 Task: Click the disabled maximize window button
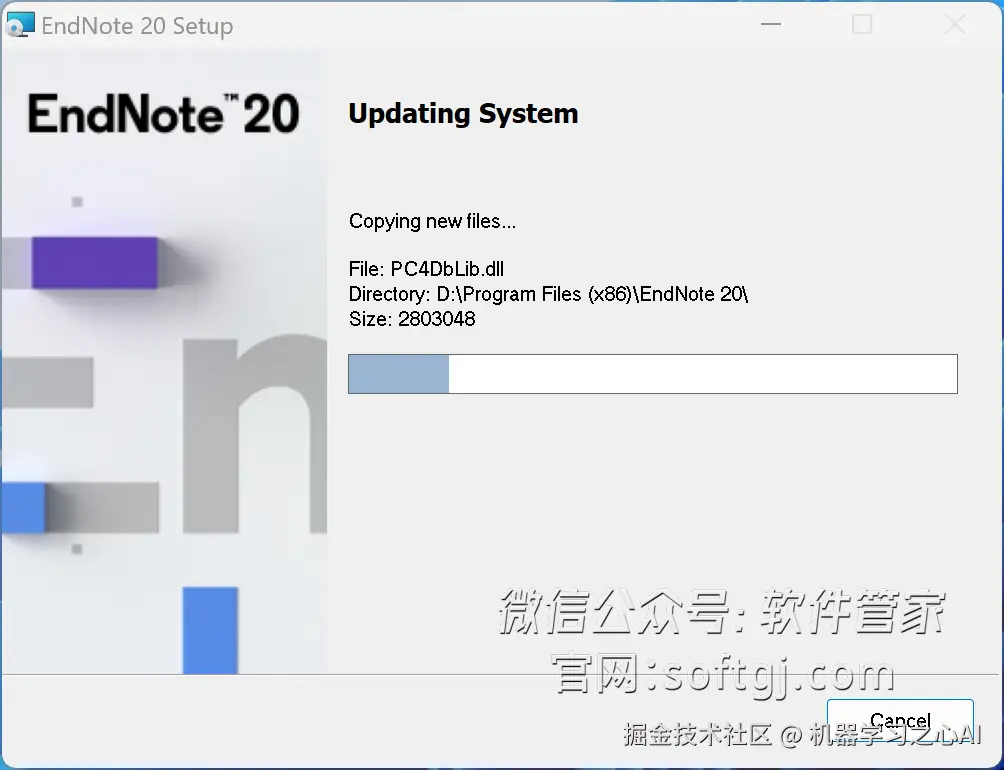(x=862, y=24)
